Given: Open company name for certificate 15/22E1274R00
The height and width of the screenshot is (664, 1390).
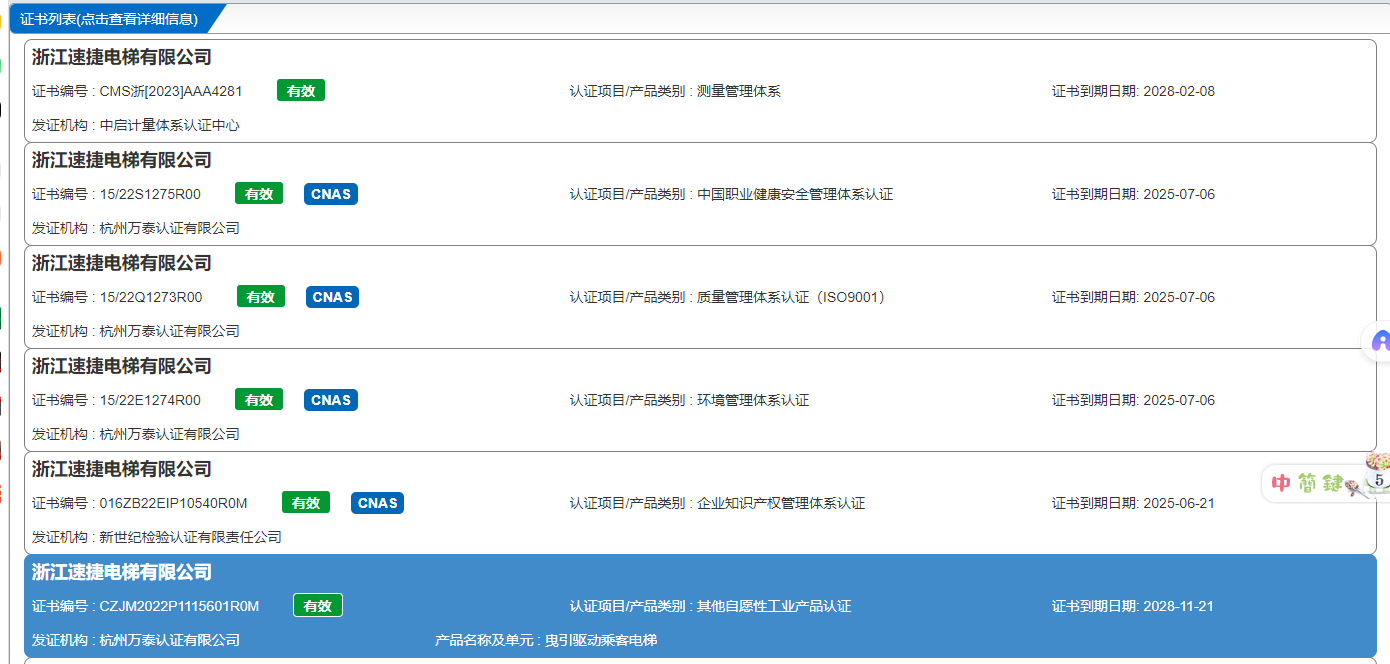Looking at the screenshot, I should coord(122,366).
